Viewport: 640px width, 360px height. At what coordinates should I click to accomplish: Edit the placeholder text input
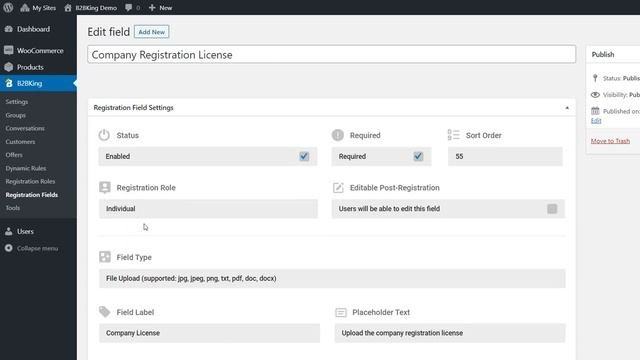click(450, 333)
